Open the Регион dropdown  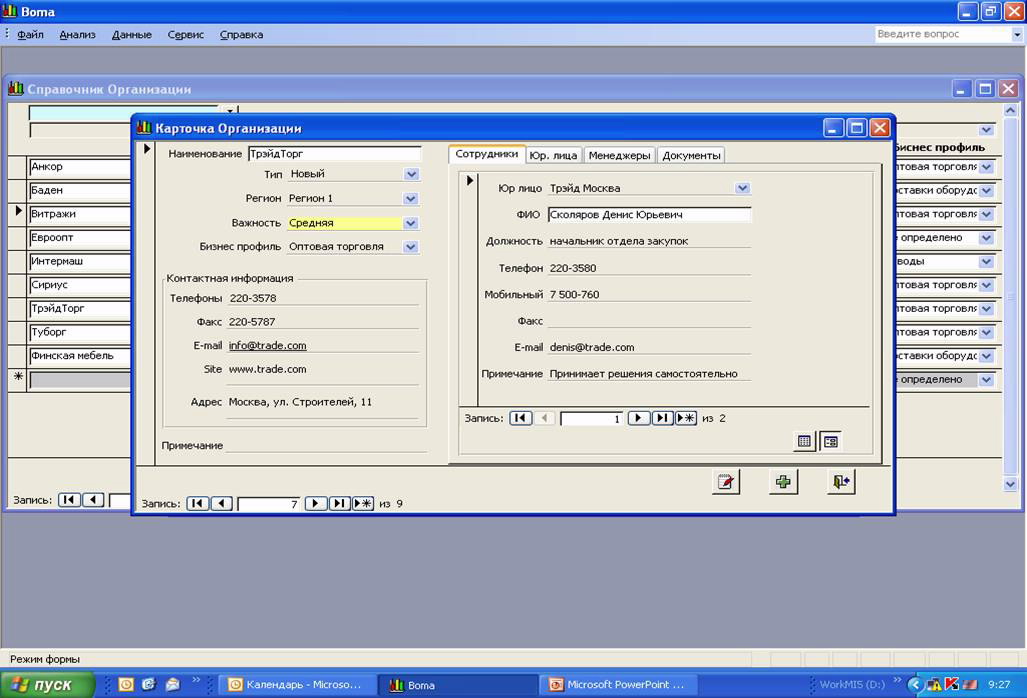[411, 198]
